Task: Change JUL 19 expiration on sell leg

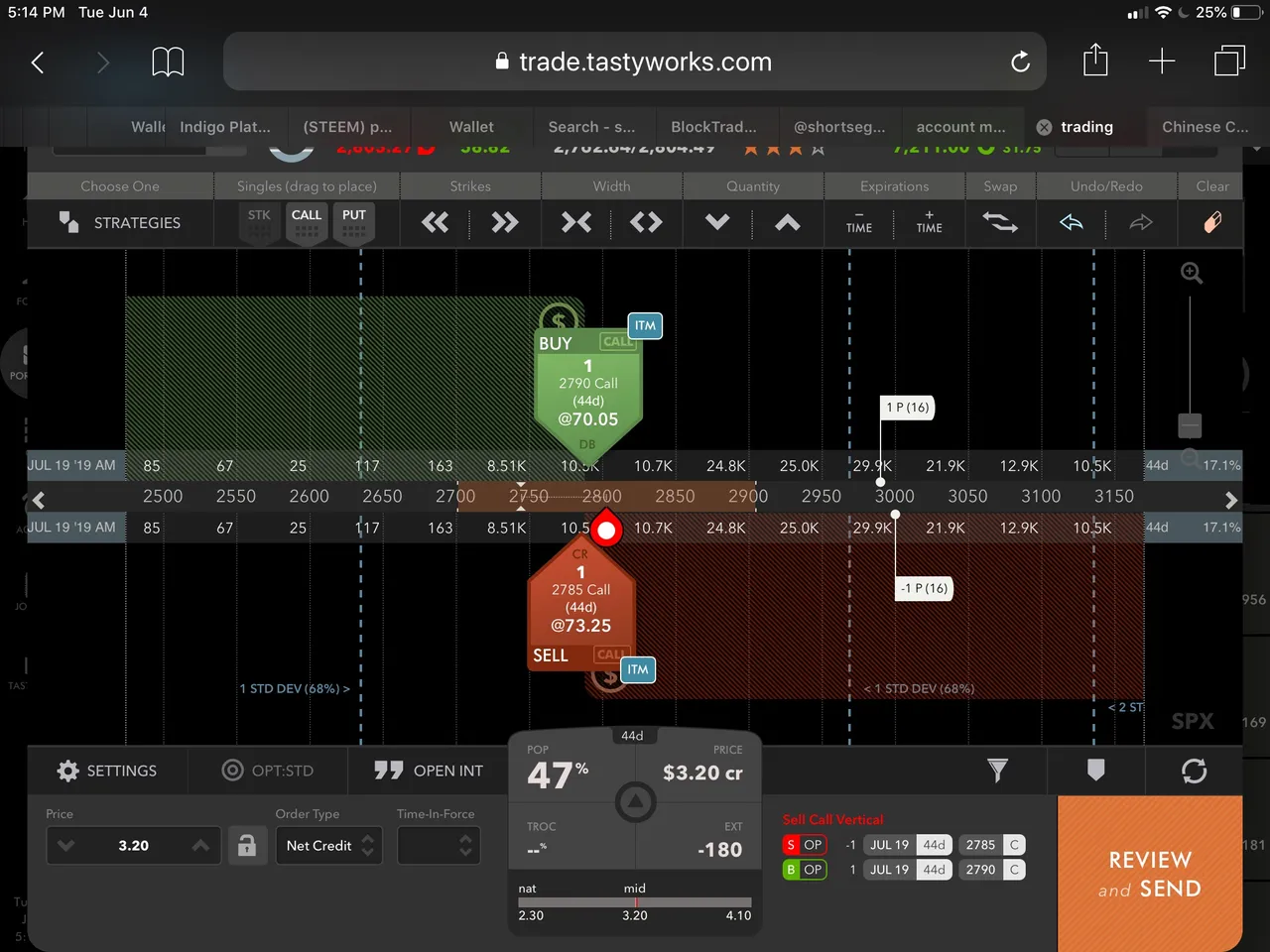Action: pos(889,845)
